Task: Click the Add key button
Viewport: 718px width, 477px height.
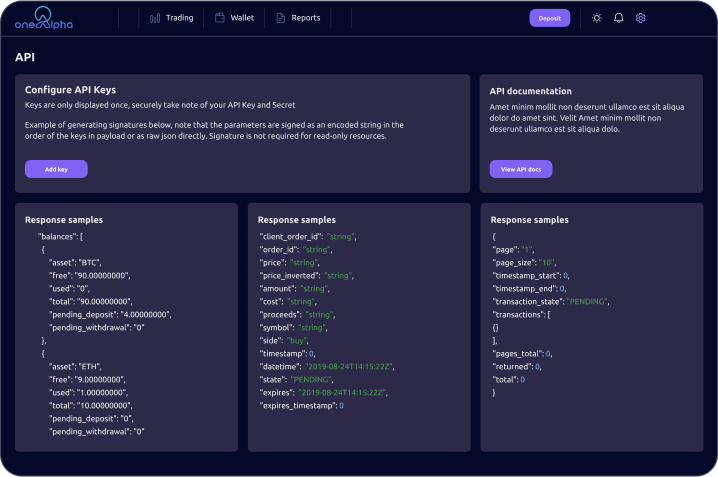Action: click(x=56, y=169)
